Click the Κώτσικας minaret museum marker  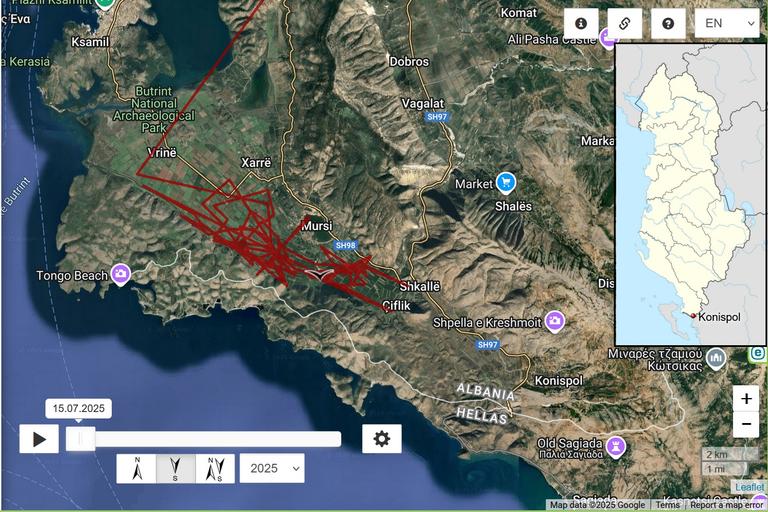point(716,357)
